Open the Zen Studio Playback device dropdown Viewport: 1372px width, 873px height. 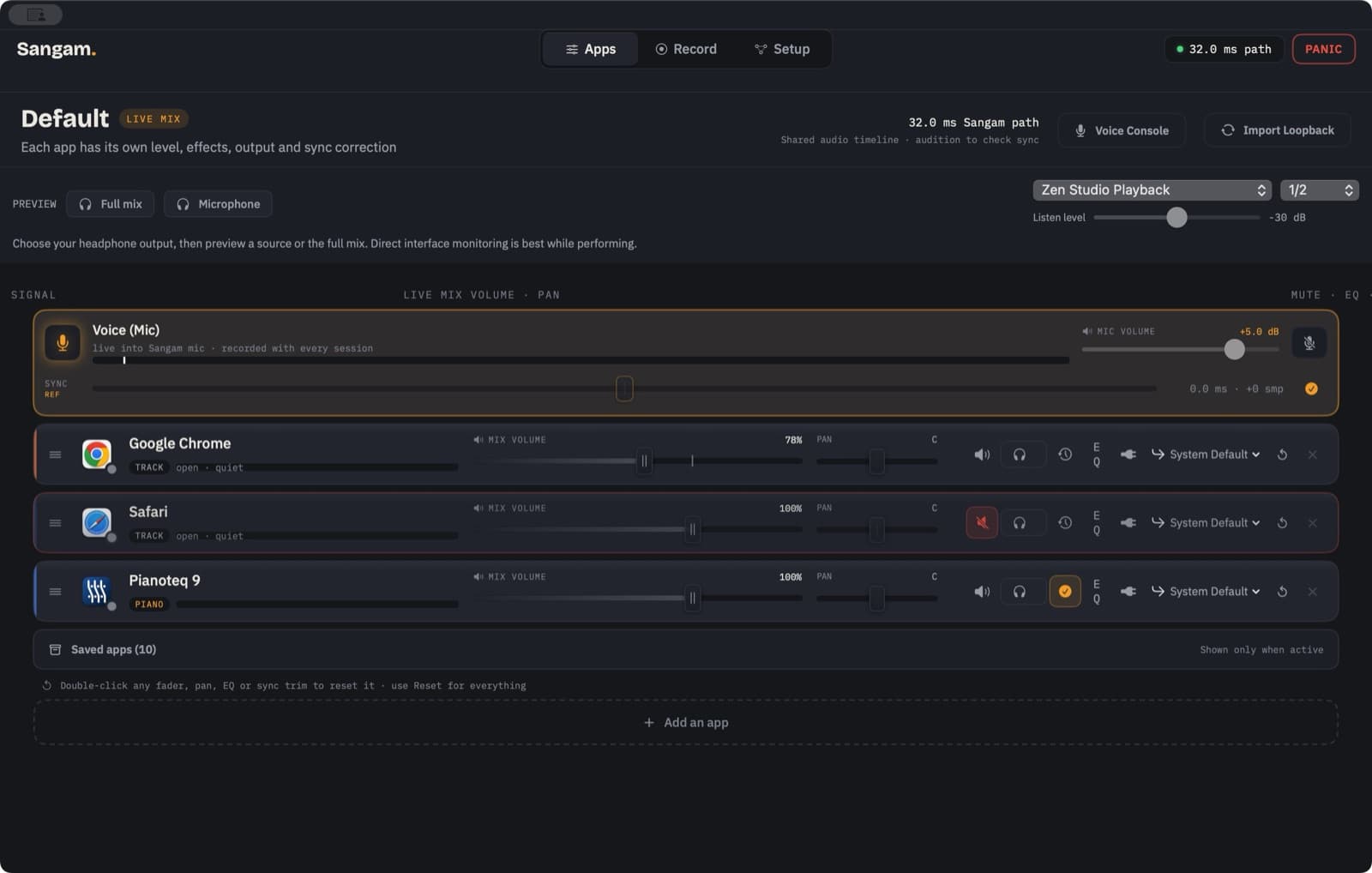point(1152,190)
